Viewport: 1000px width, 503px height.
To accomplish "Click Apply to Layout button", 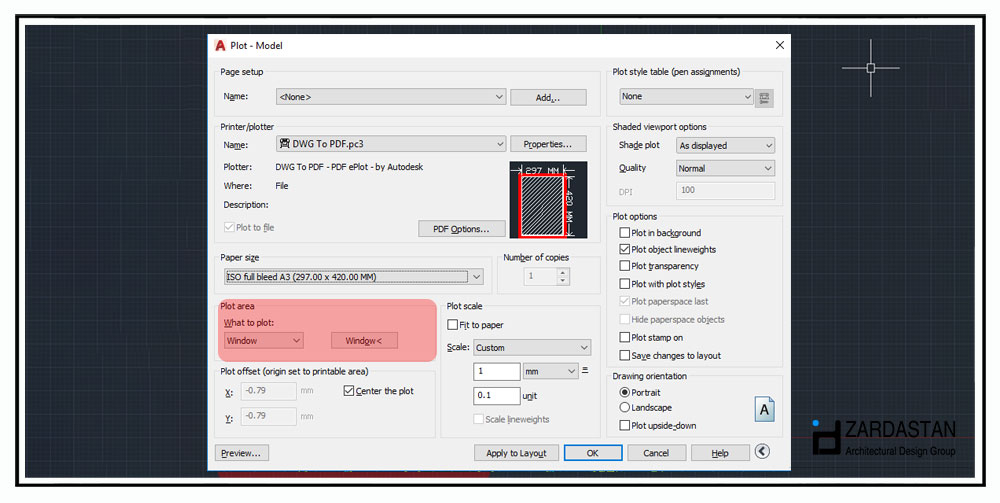I will [x=516, y=453].
